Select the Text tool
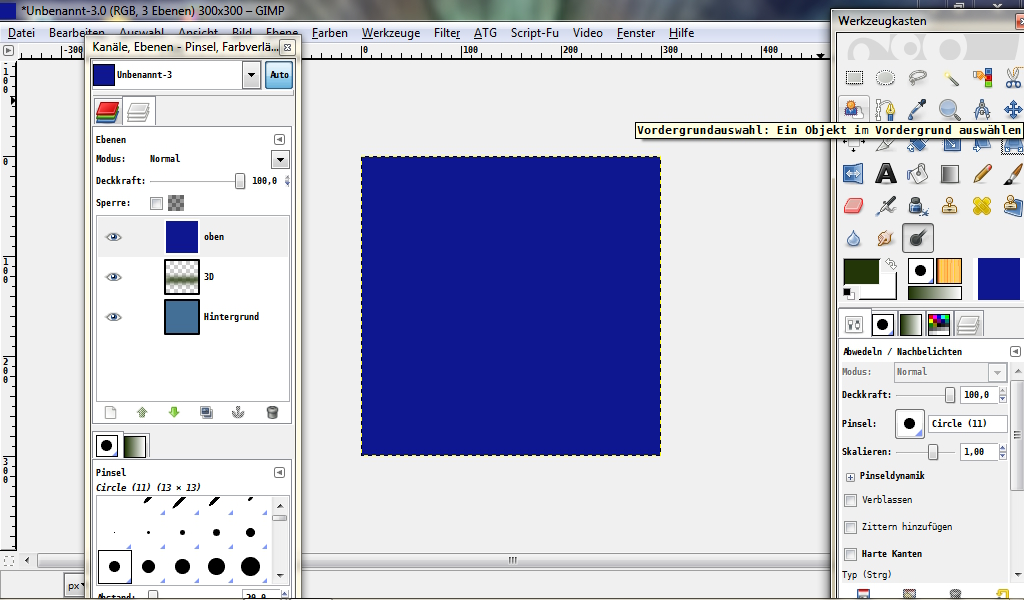This screenshot has height=600, width=1024. click(x=886, y=174)
